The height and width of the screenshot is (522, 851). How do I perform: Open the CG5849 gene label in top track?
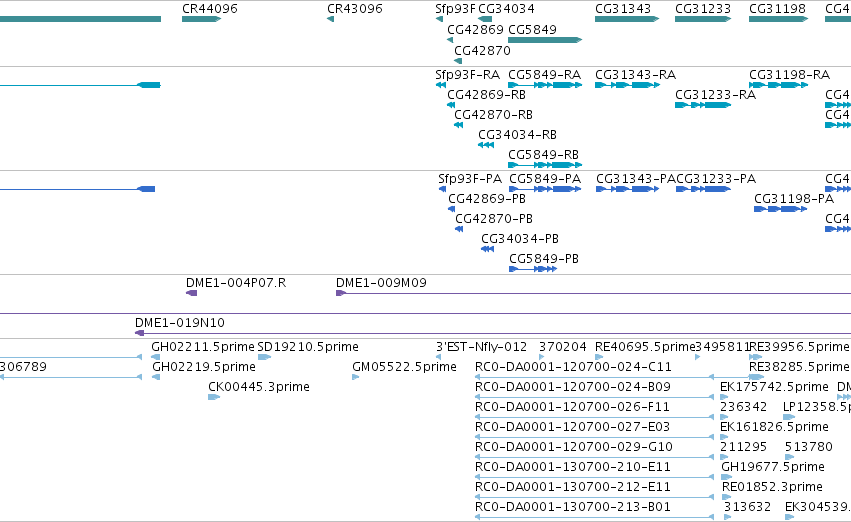coord(532,29)
